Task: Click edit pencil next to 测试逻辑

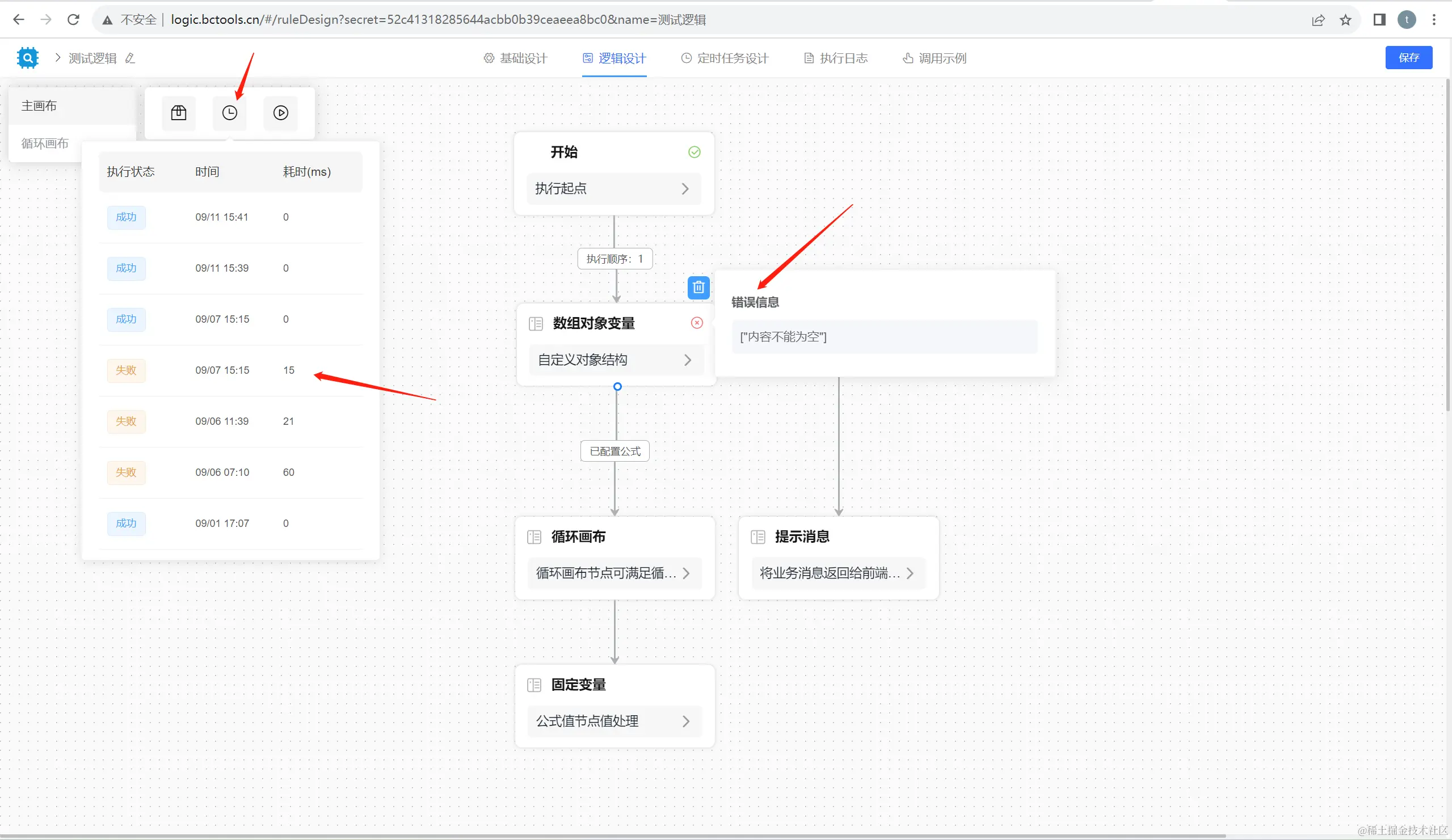Action: [130, 58]
